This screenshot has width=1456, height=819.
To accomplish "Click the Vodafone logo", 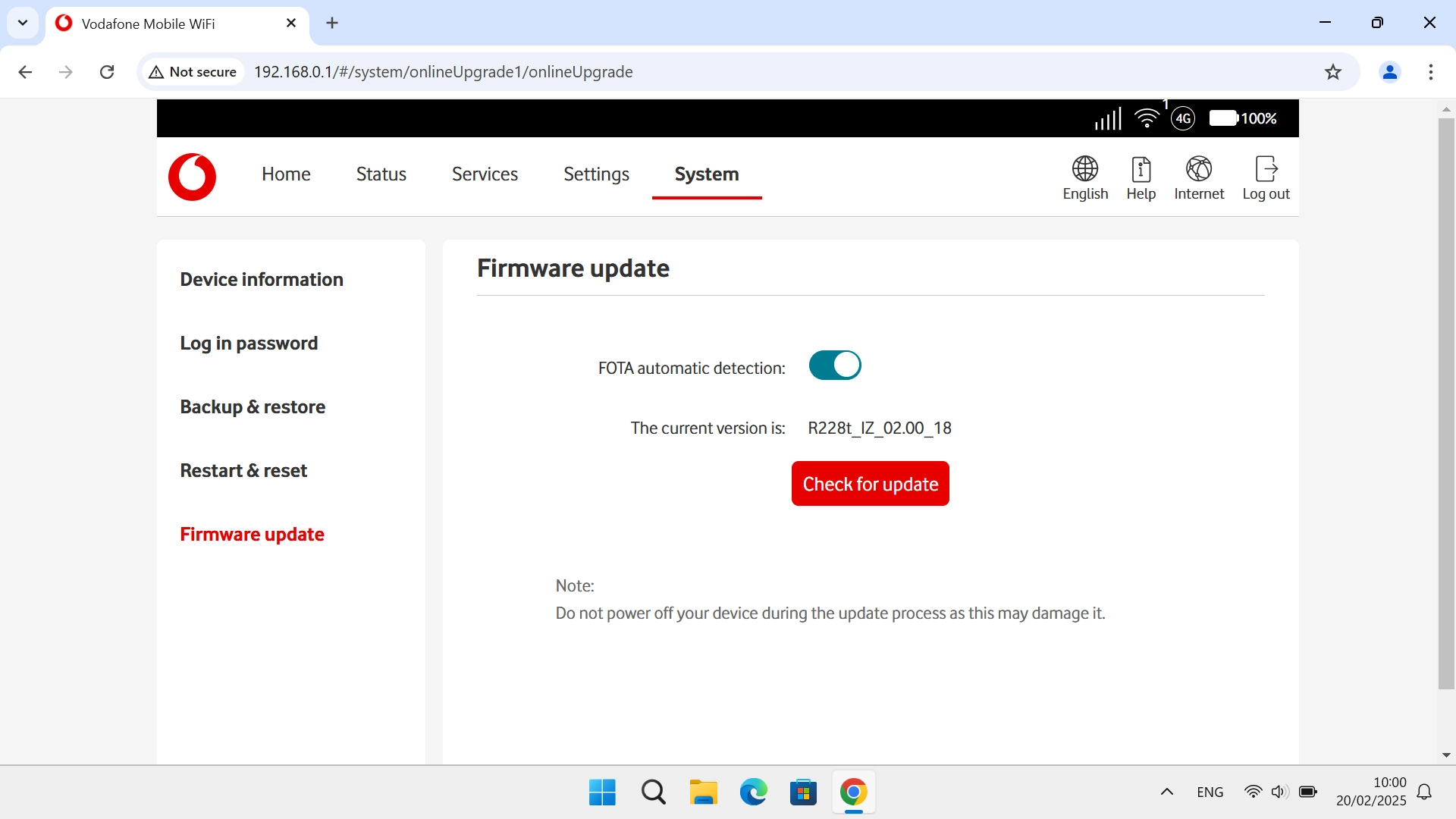I will pyautogui.click(x=192, y=177).
